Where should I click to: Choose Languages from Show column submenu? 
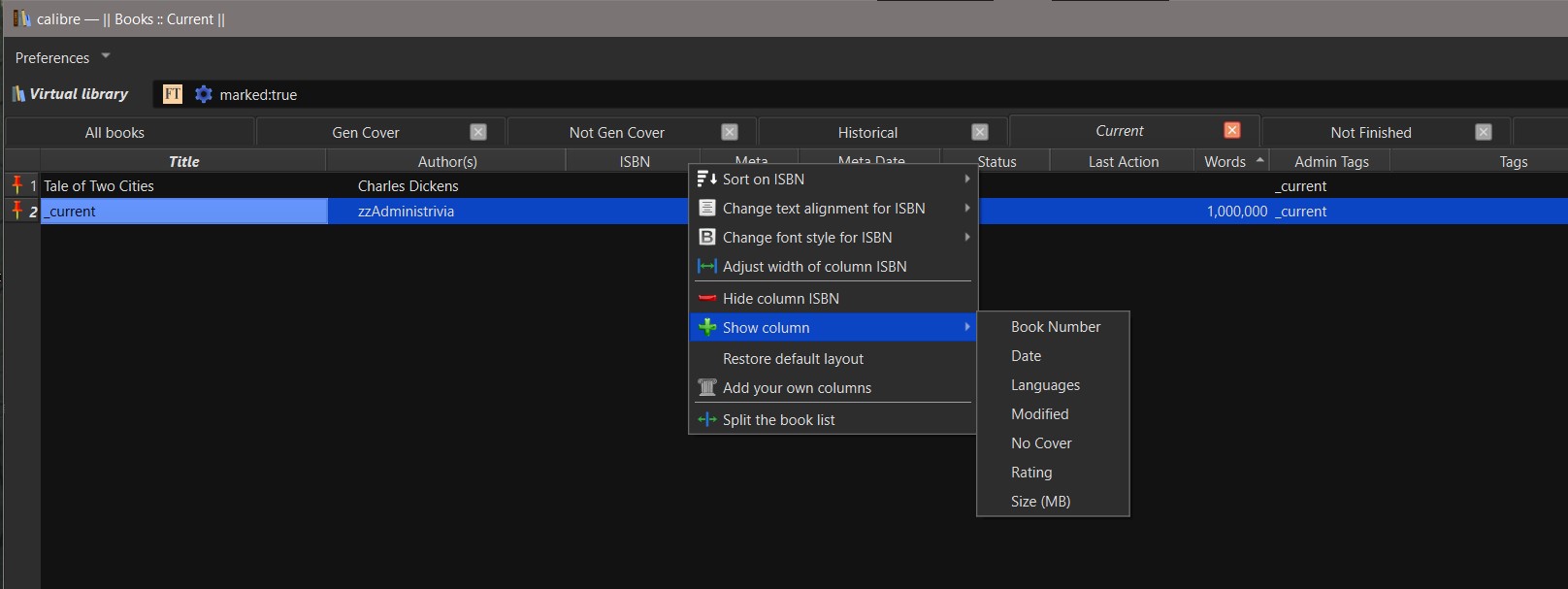(1045, 384)
